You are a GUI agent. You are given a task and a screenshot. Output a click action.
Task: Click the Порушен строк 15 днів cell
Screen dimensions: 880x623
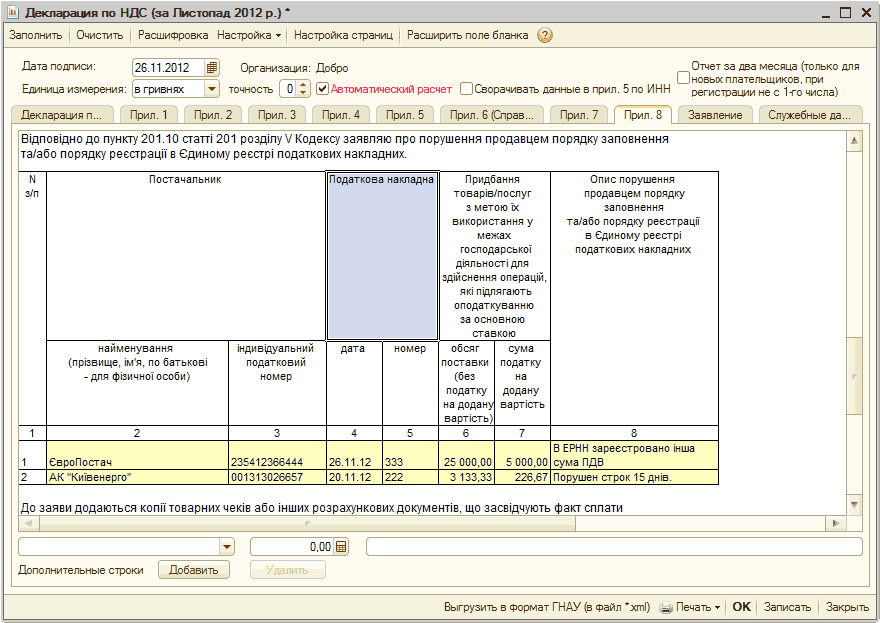point(635,477)
